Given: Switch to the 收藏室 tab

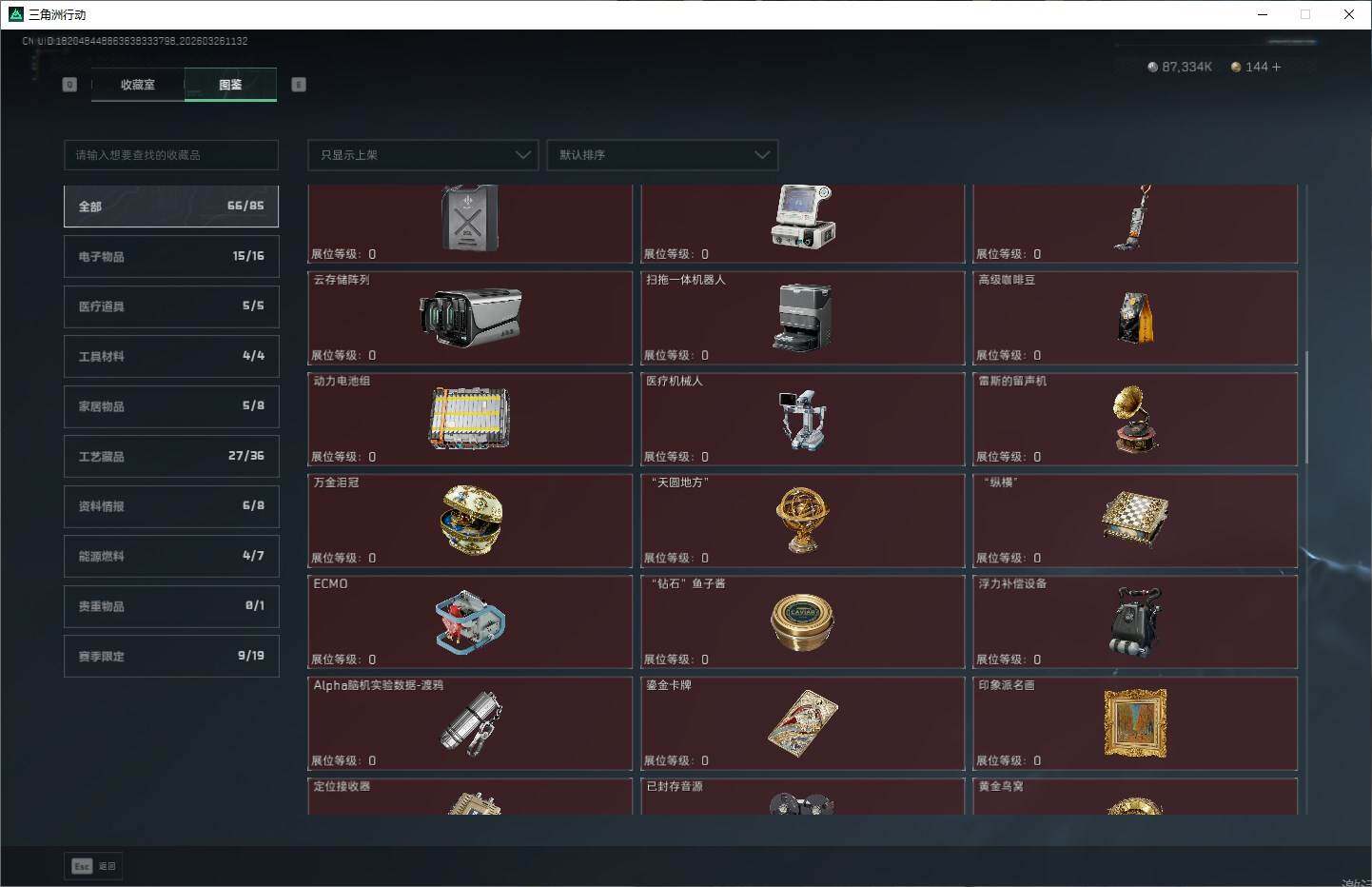Looking at the screenshot, I should pyautogui.click(x=138, y=85).
